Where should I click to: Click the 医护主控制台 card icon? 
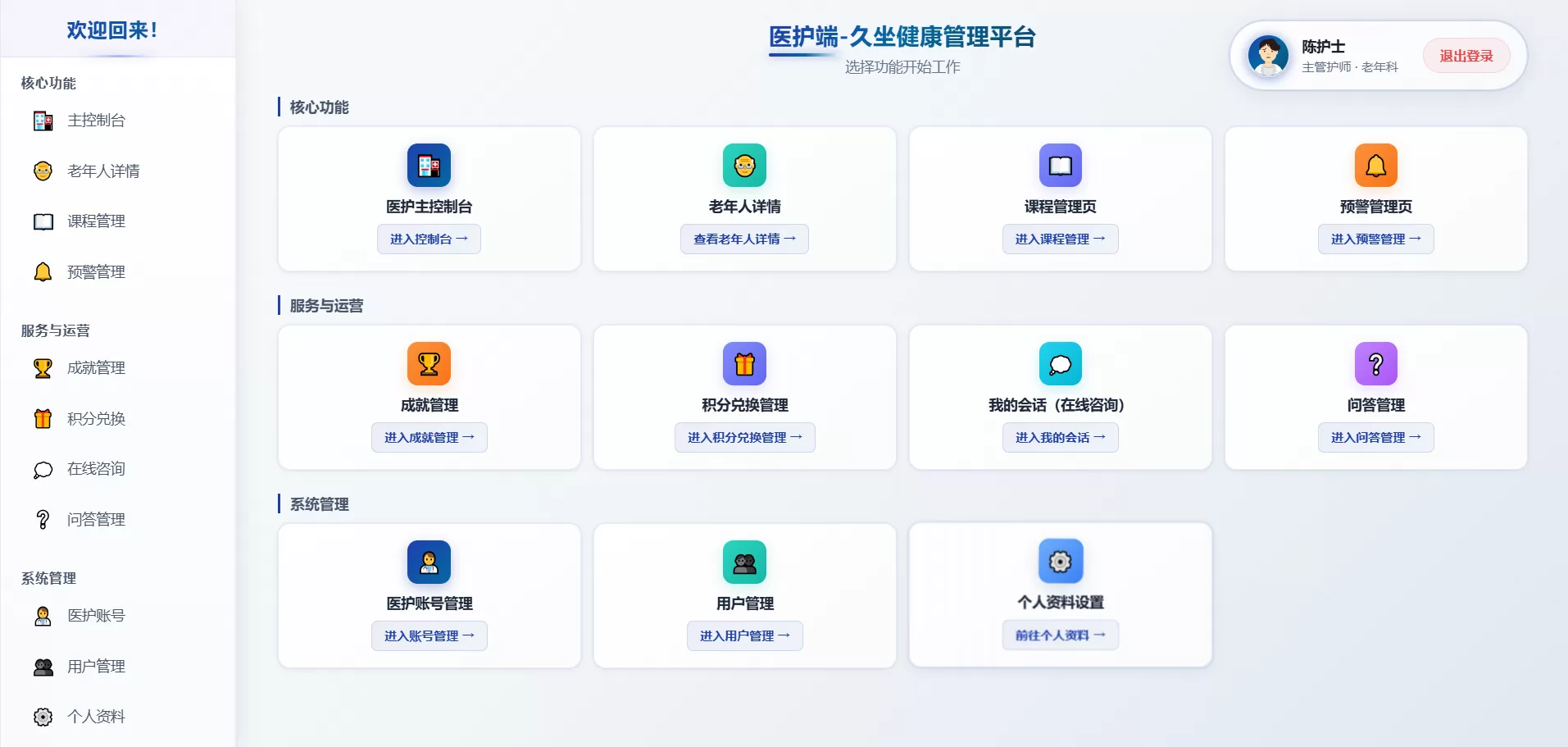coord(429,166)
